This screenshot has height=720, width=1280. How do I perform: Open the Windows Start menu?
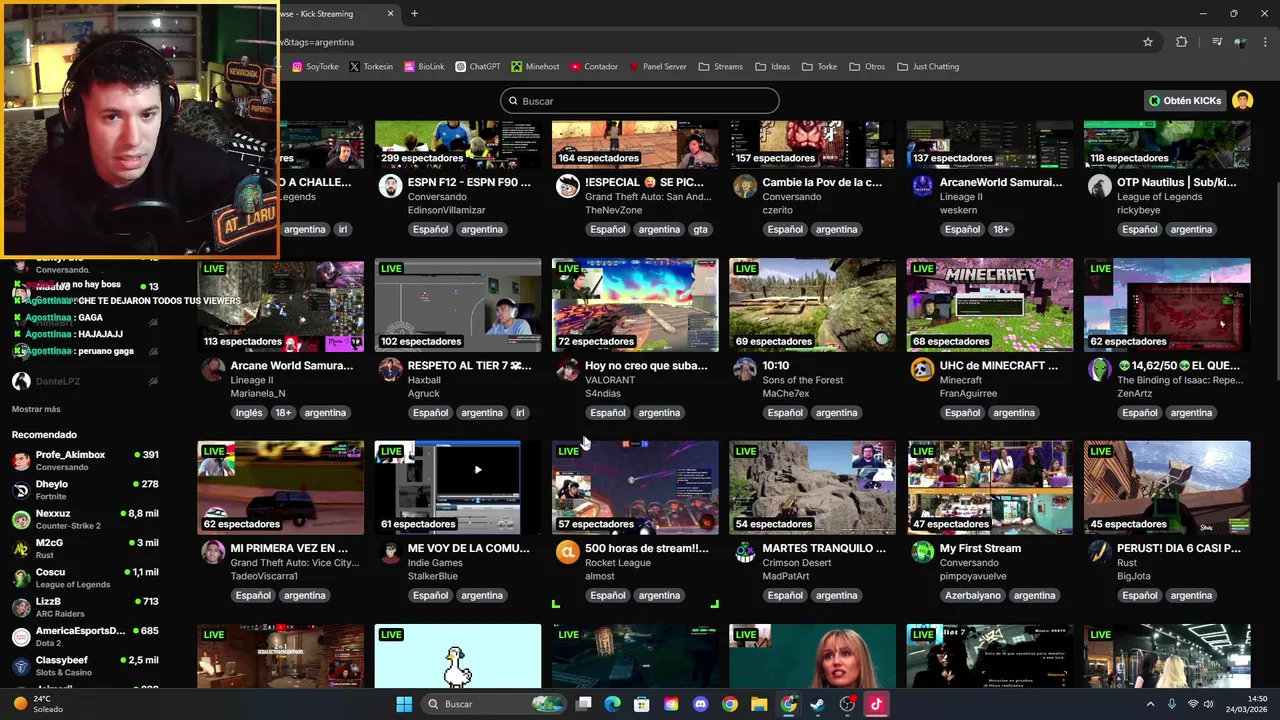(404, 704)
